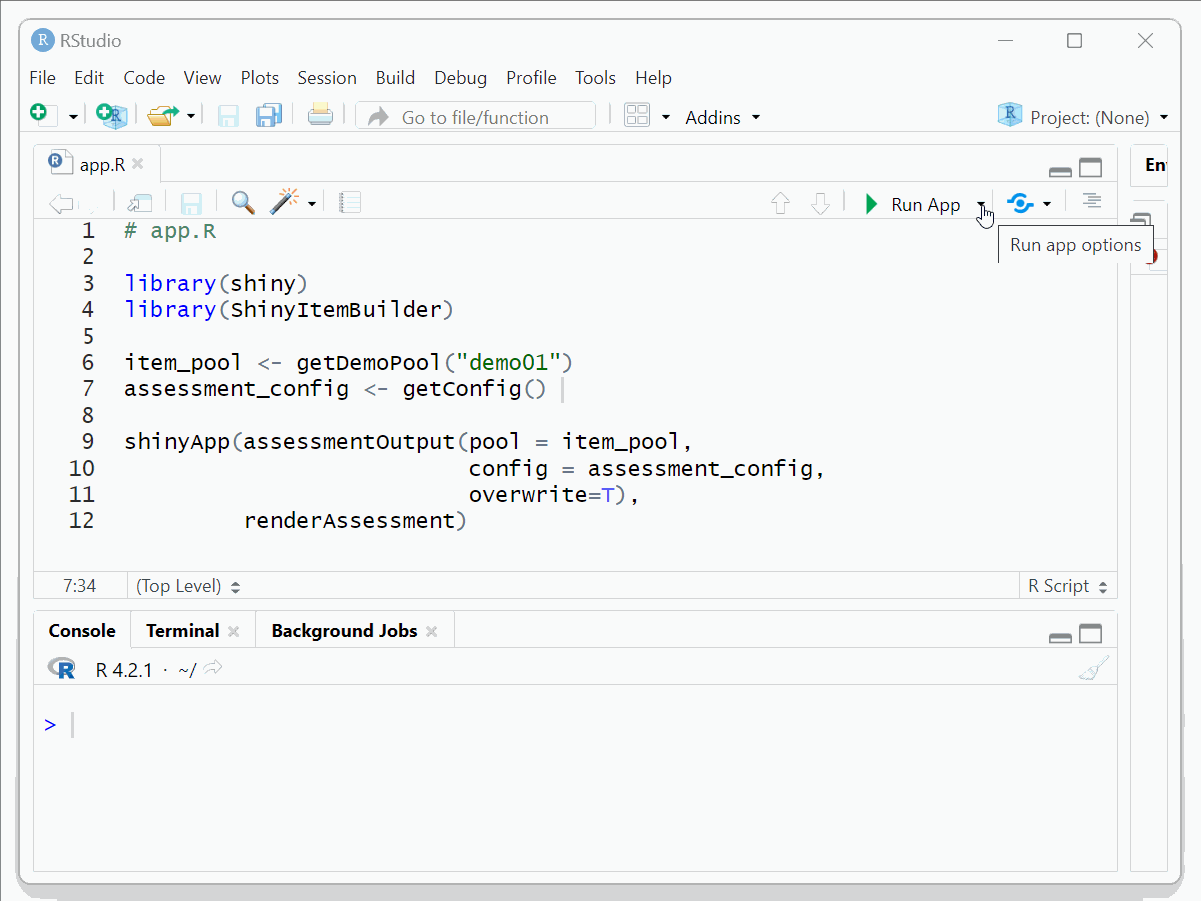Open the Build menu
This screenshot has height=901, width=1201.
pyautogui.click(x=395, y=78)
